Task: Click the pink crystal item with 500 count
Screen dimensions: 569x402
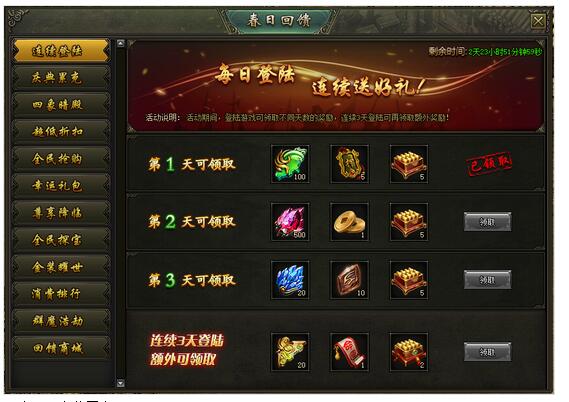Action: pos(290,222)
